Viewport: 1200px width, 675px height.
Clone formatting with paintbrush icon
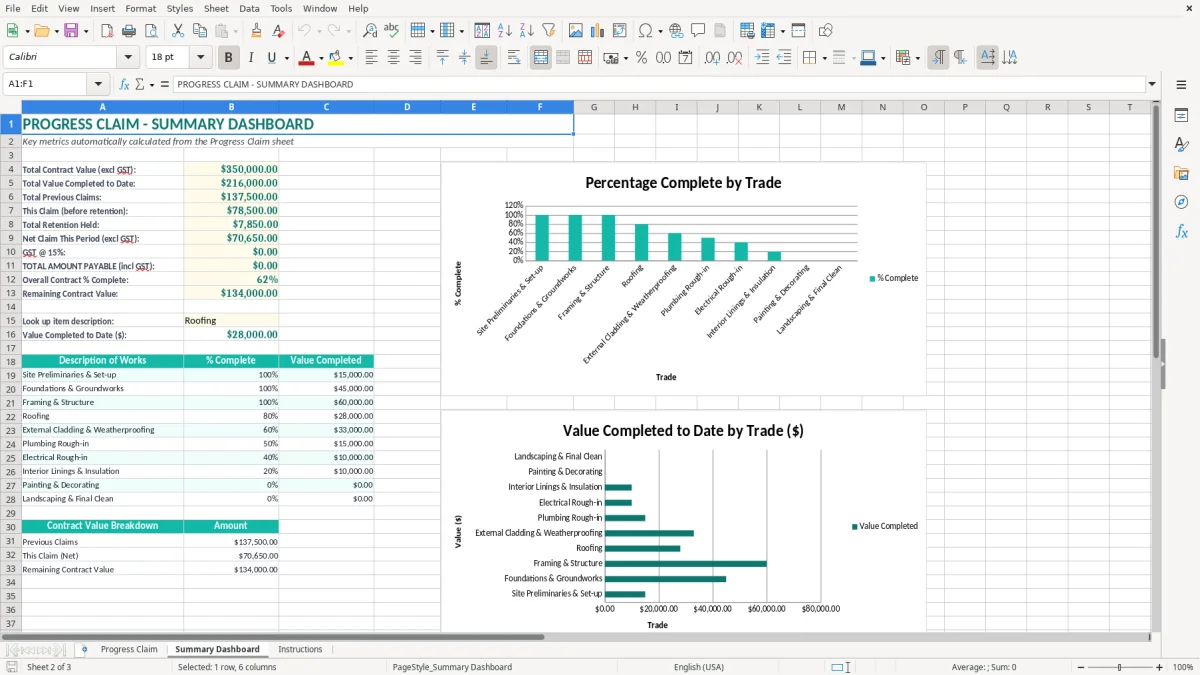[x=256, y=31]
